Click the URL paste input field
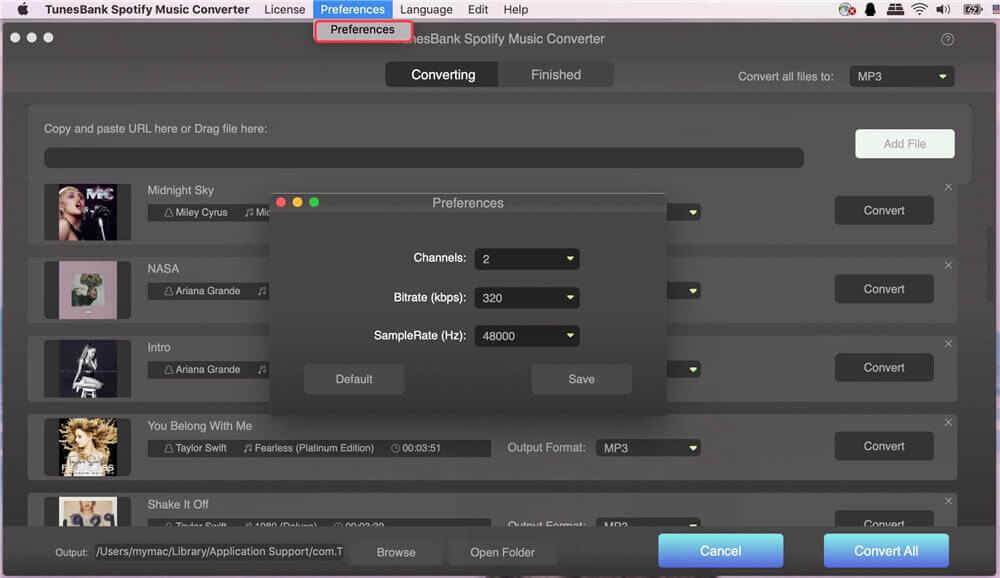Viewport: 1000px width, 578px height. tap(423, 158)
